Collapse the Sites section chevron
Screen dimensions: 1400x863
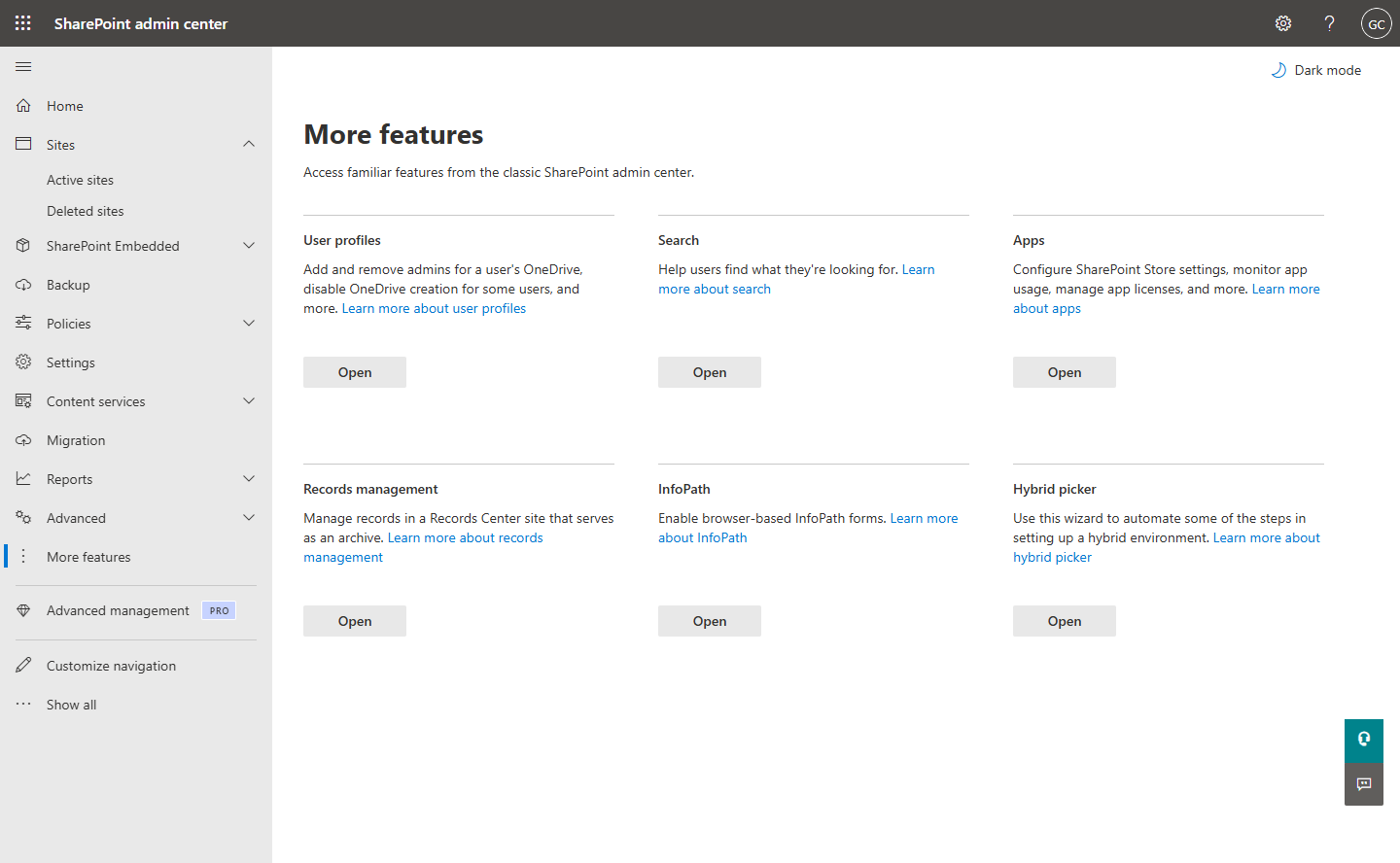(249, 144)
